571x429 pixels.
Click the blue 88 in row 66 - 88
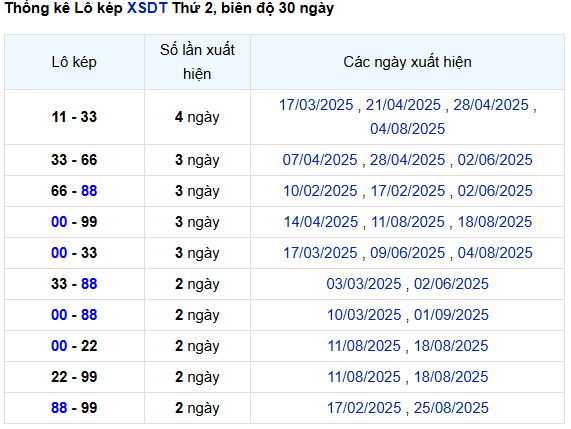point(89,191)
